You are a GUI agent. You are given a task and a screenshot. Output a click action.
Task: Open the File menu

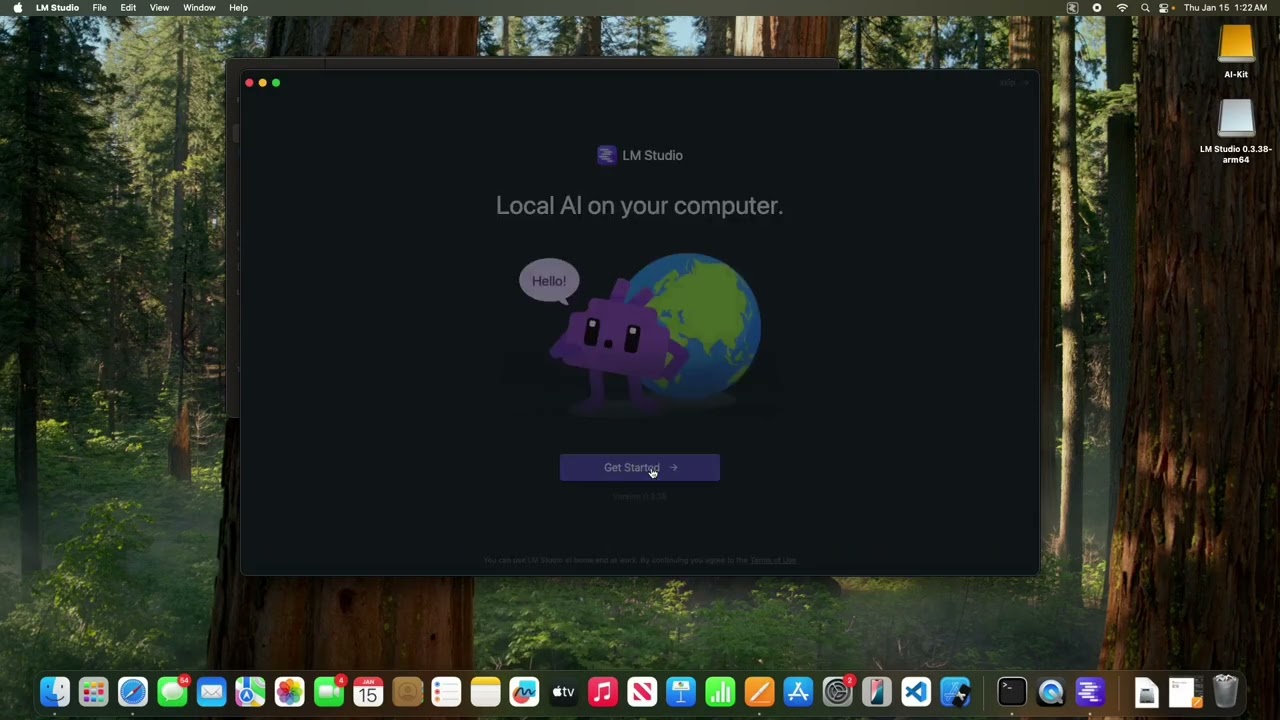(100, 7)
